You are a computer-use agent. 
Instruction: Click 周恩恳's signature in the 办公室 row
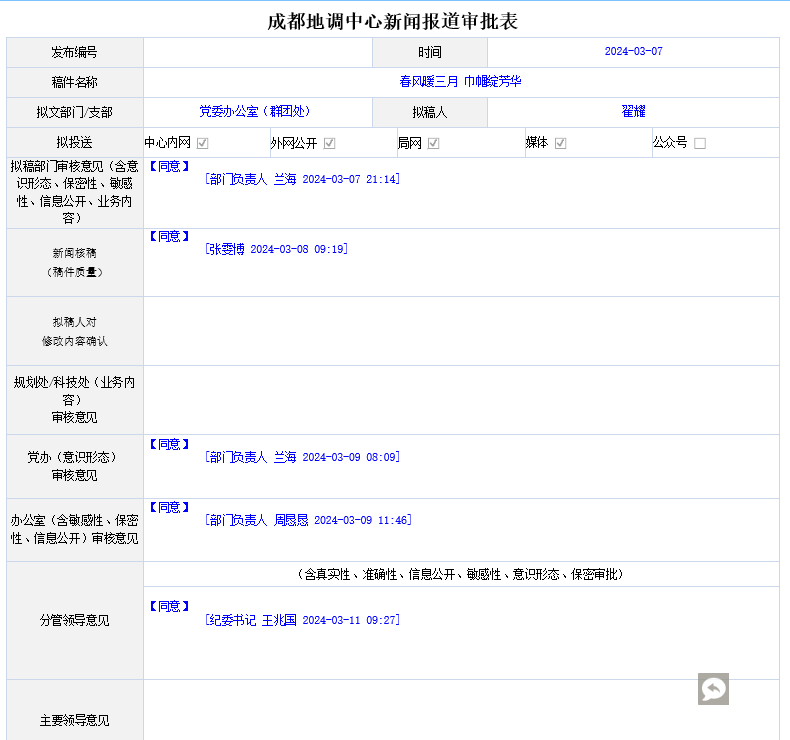pyautogui.click(x=308, y=520)
